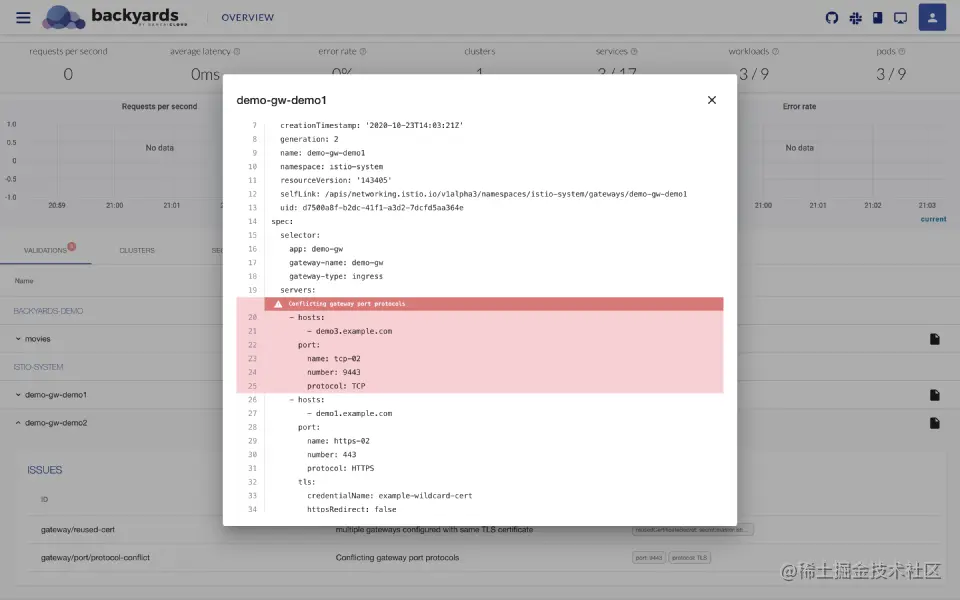This screenshot has height=600, width=960.
Task: Select the gateway/port/protocol-conflict issue
Action: 95,558
